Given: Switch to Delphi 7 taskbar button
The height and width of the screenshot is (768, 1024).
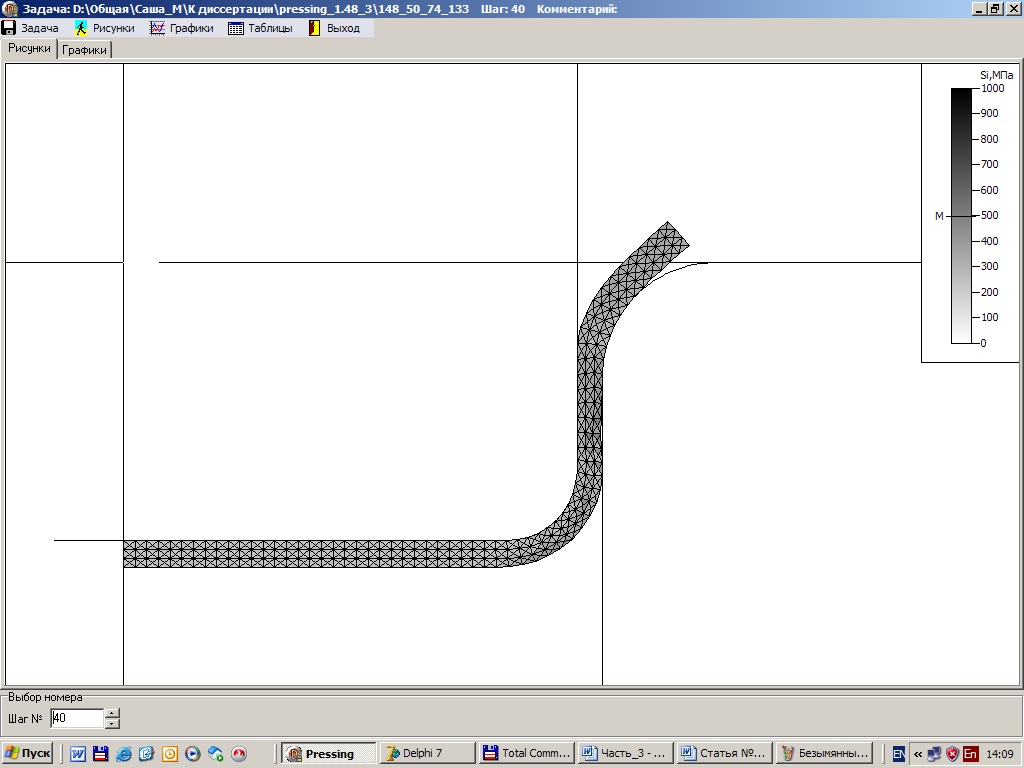Looking at the screenshot, I should (427, 754).
